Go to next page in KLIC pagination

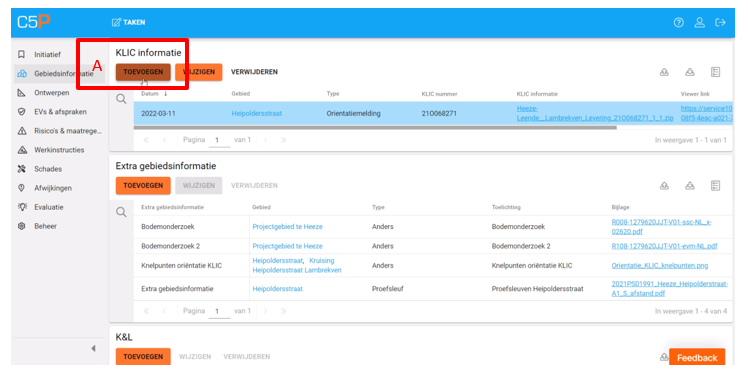266,140
